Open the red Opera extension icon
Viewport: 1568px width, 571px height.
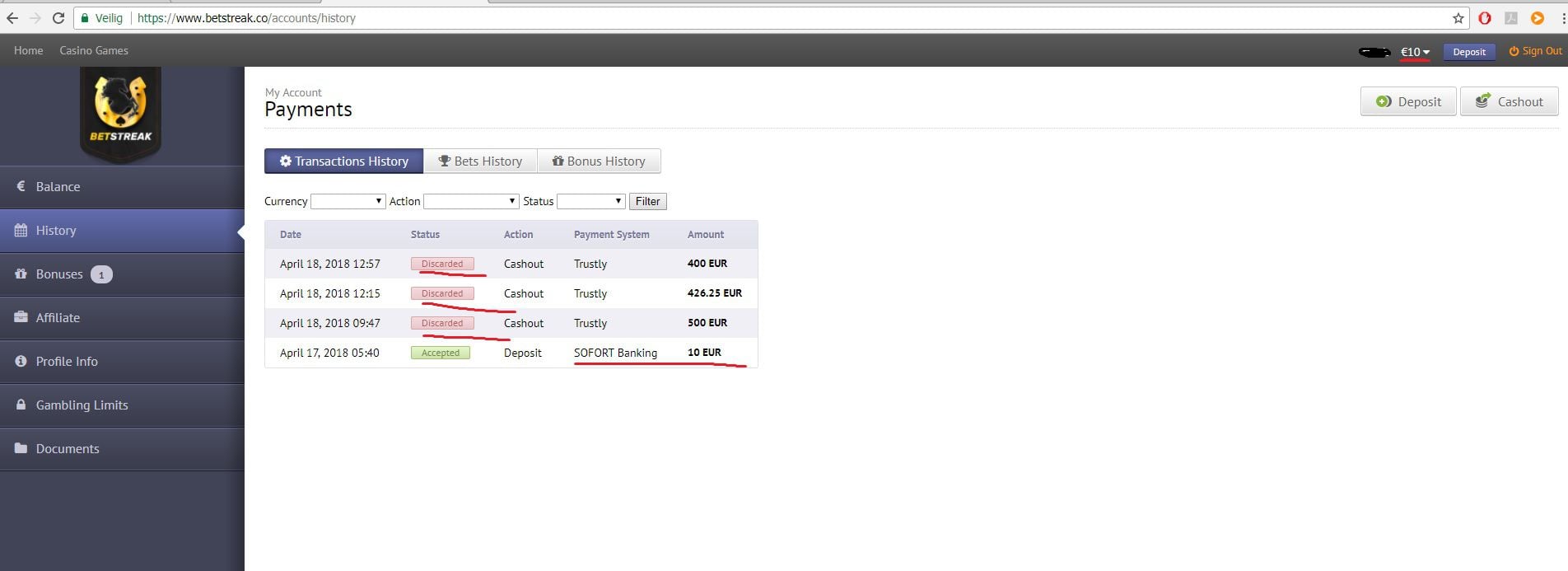coord(1485,17)
